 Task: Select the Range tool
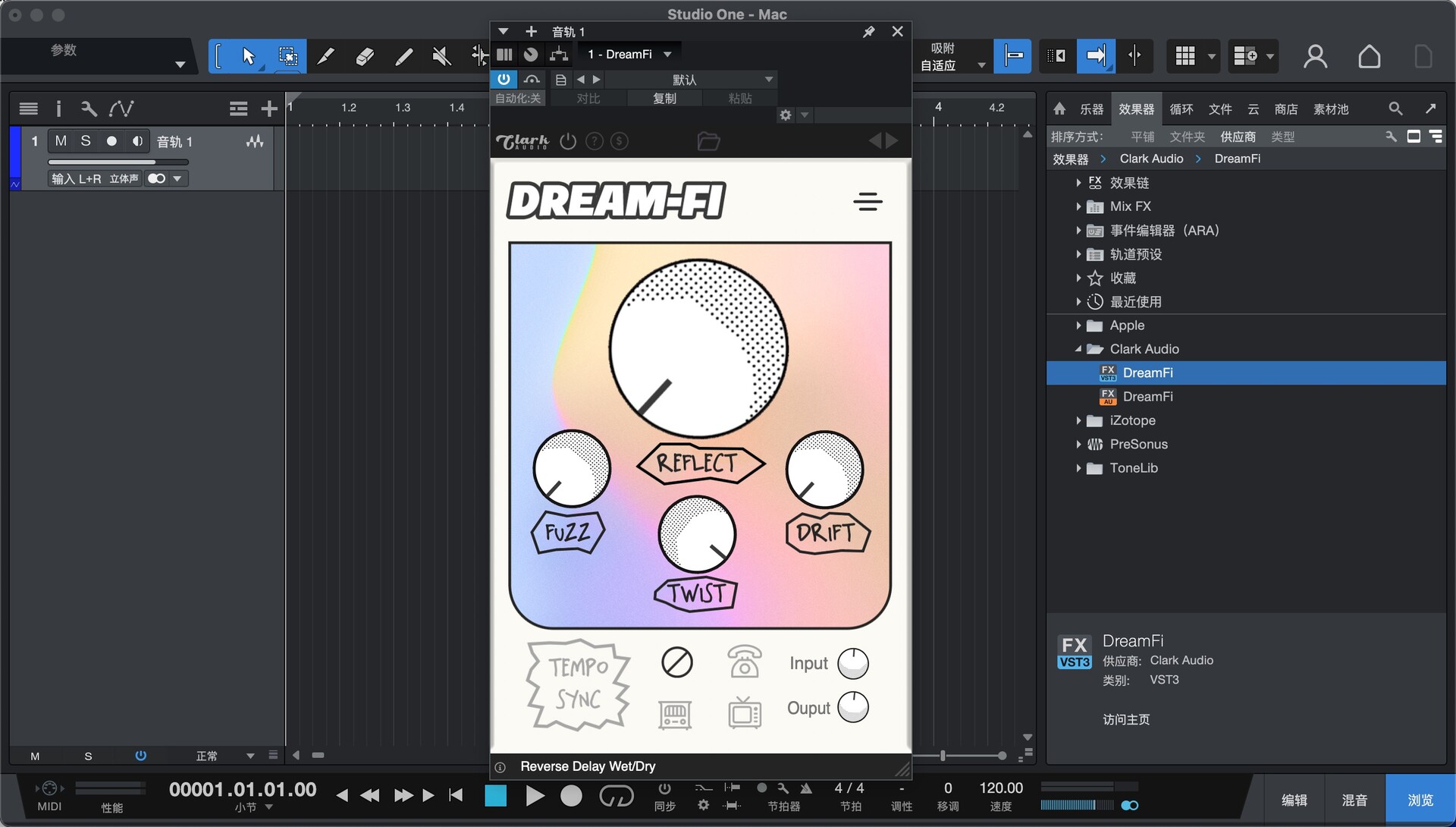click(x=287, y=56)
